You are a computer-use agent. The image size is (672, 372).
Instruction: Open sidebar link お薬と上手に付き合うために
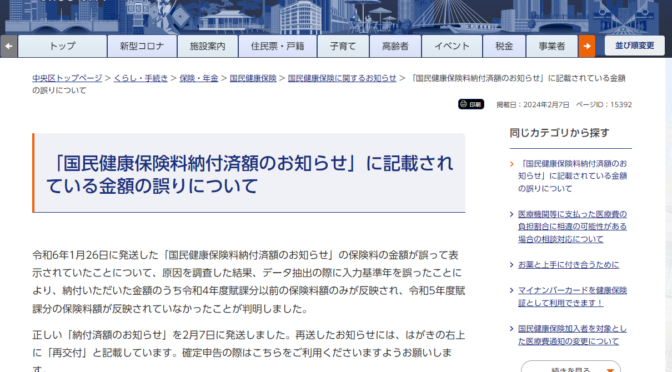[568, 265]
